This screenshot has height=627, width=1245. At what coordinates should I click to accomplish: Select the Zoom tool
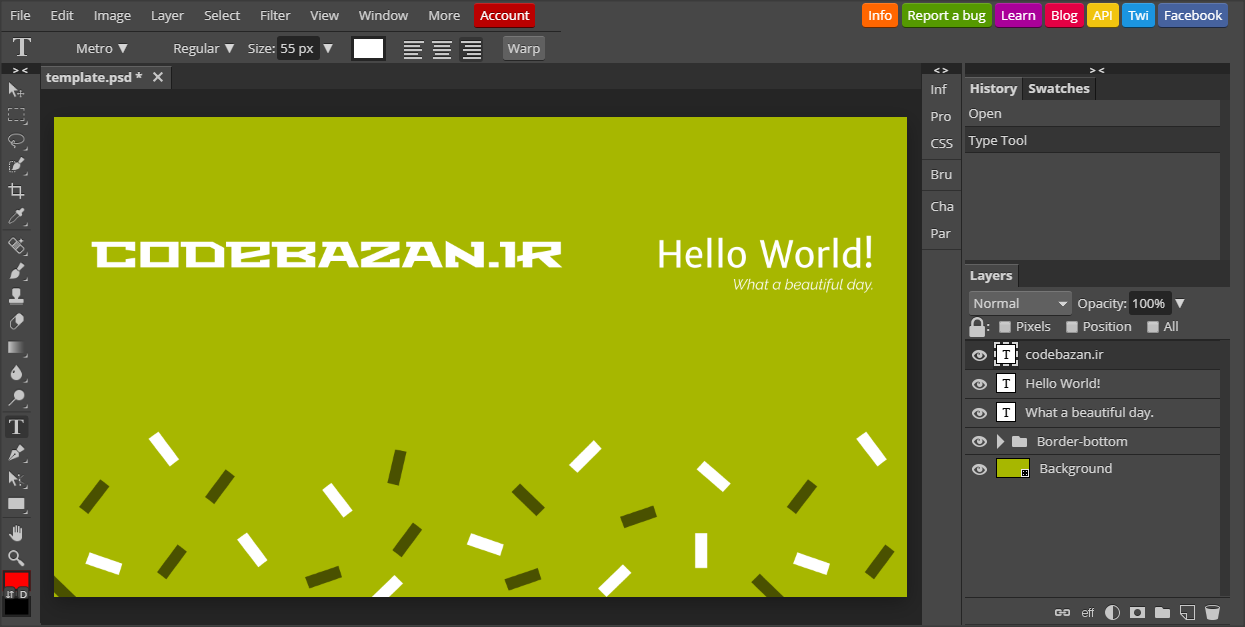pyautogui.click(x=17, y=558)
